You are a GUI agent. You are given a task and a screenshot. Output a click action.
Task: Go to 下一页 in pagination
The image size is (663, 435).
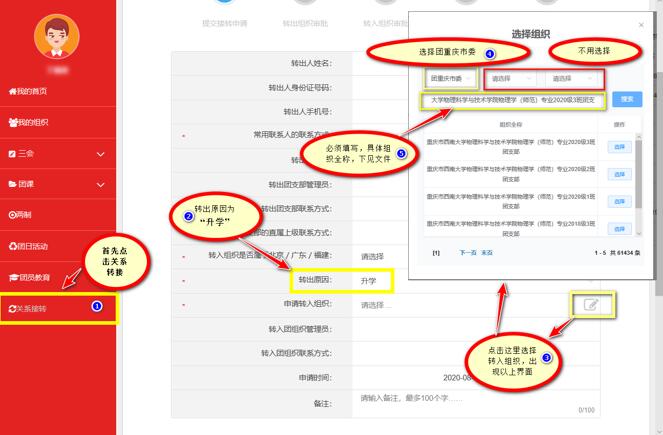coord(467,253)
